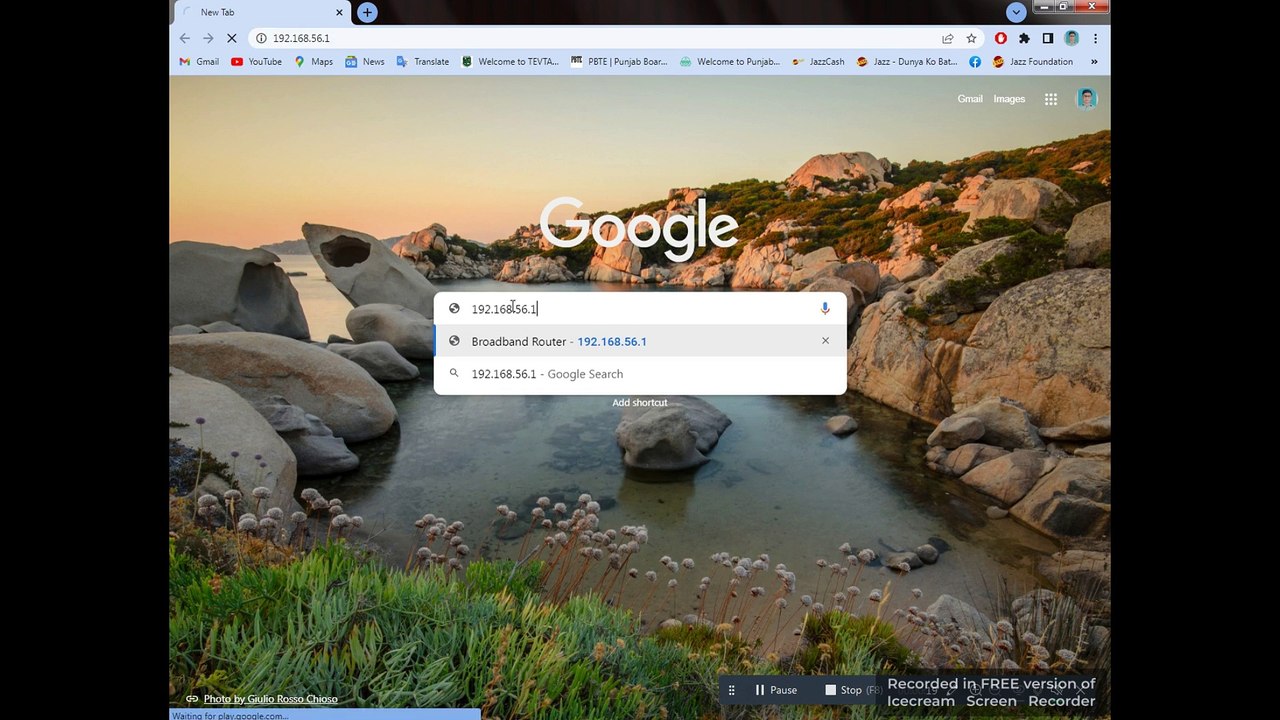Open the Maps bookmark
This screenshot has height=720, width=1280.
coord(313,61)
